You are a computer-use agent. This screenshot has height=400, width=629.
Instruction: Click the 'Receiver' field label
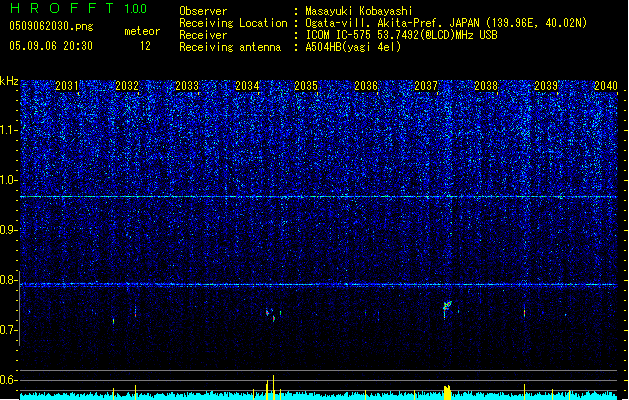click(x=203, y=35)
